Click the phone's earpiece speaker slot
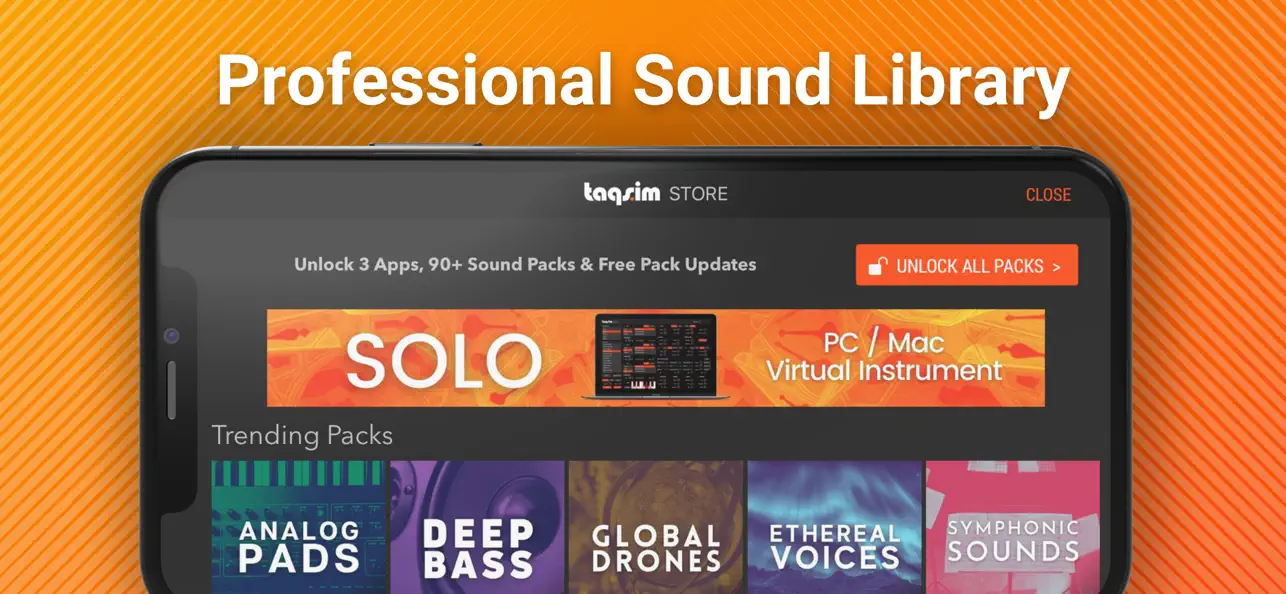1286x594 pixels. [171, 390]
